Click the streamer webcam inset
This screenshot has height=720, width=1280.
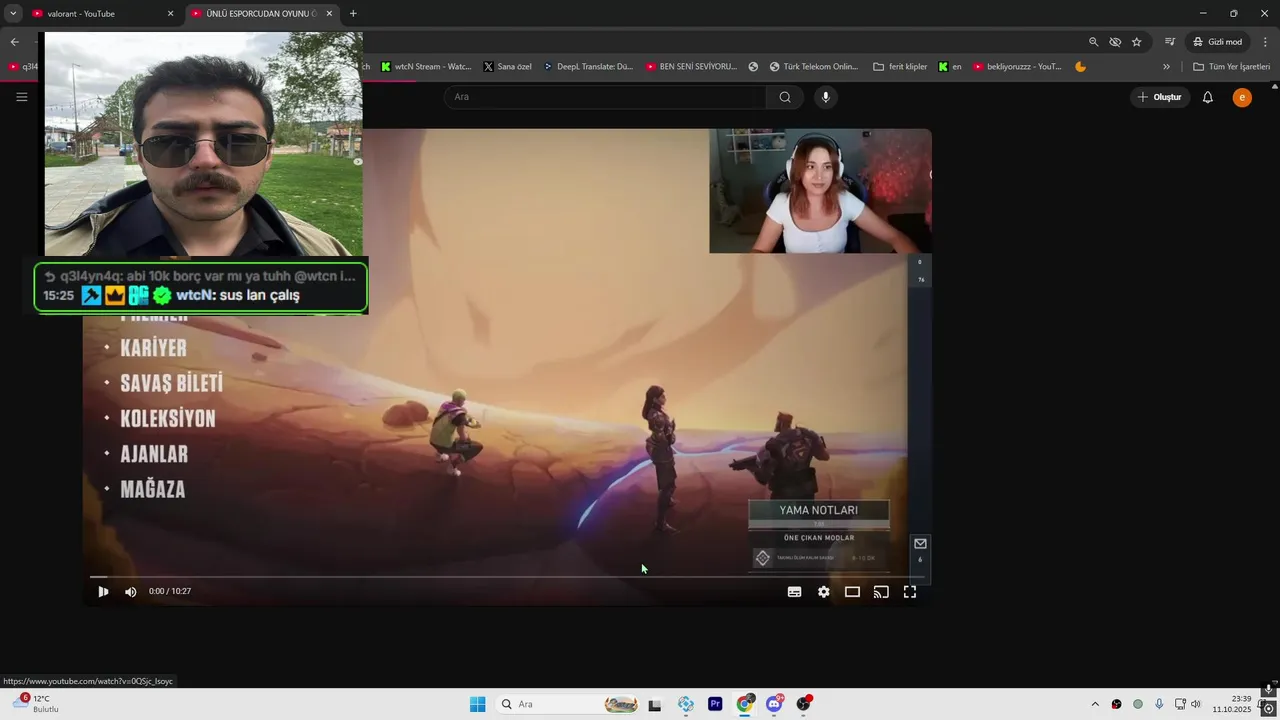(820, 191)
